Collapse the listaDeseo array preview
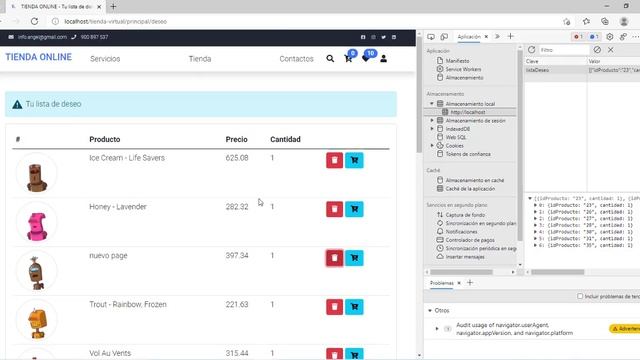 (x=530, y=198)
